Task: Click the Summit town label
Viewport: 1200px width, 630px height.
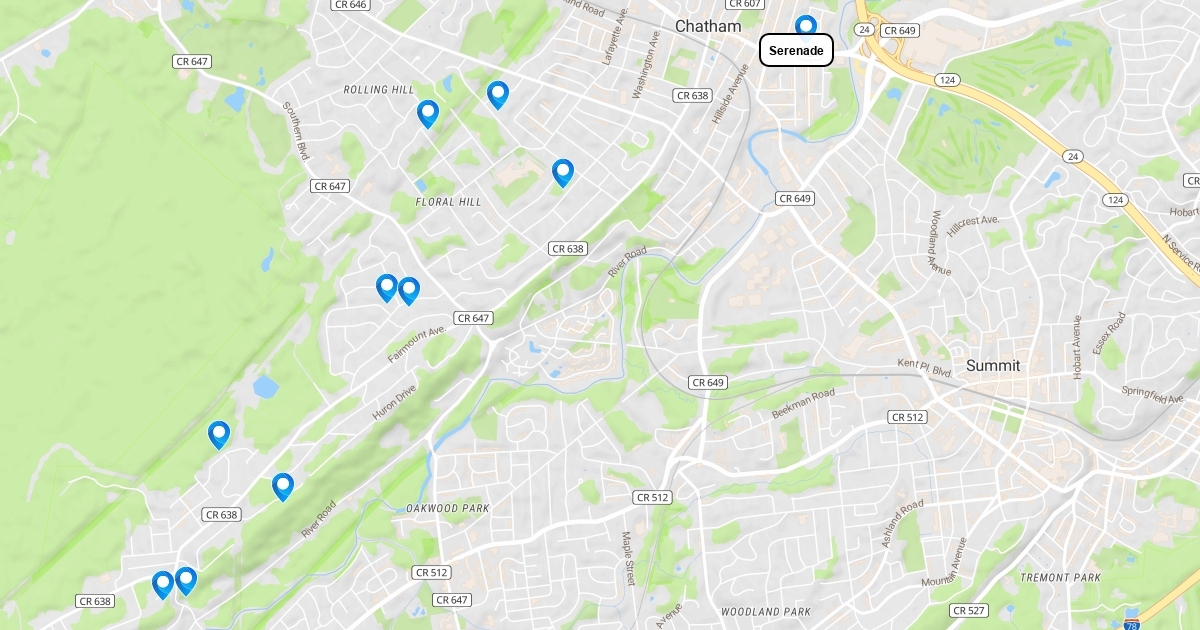Action: coord(993,366)
